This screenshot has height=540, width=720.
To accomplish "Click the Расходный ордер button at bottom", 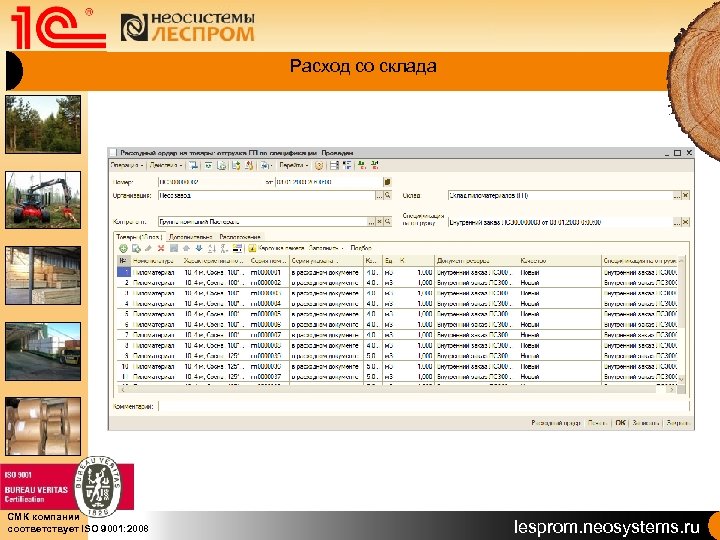I will (556, 423).
